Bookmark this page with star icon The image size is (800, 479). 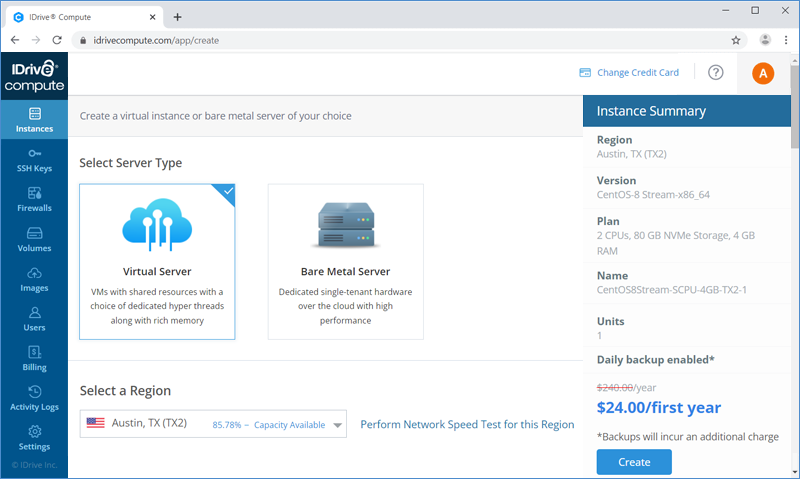point(736,40)
